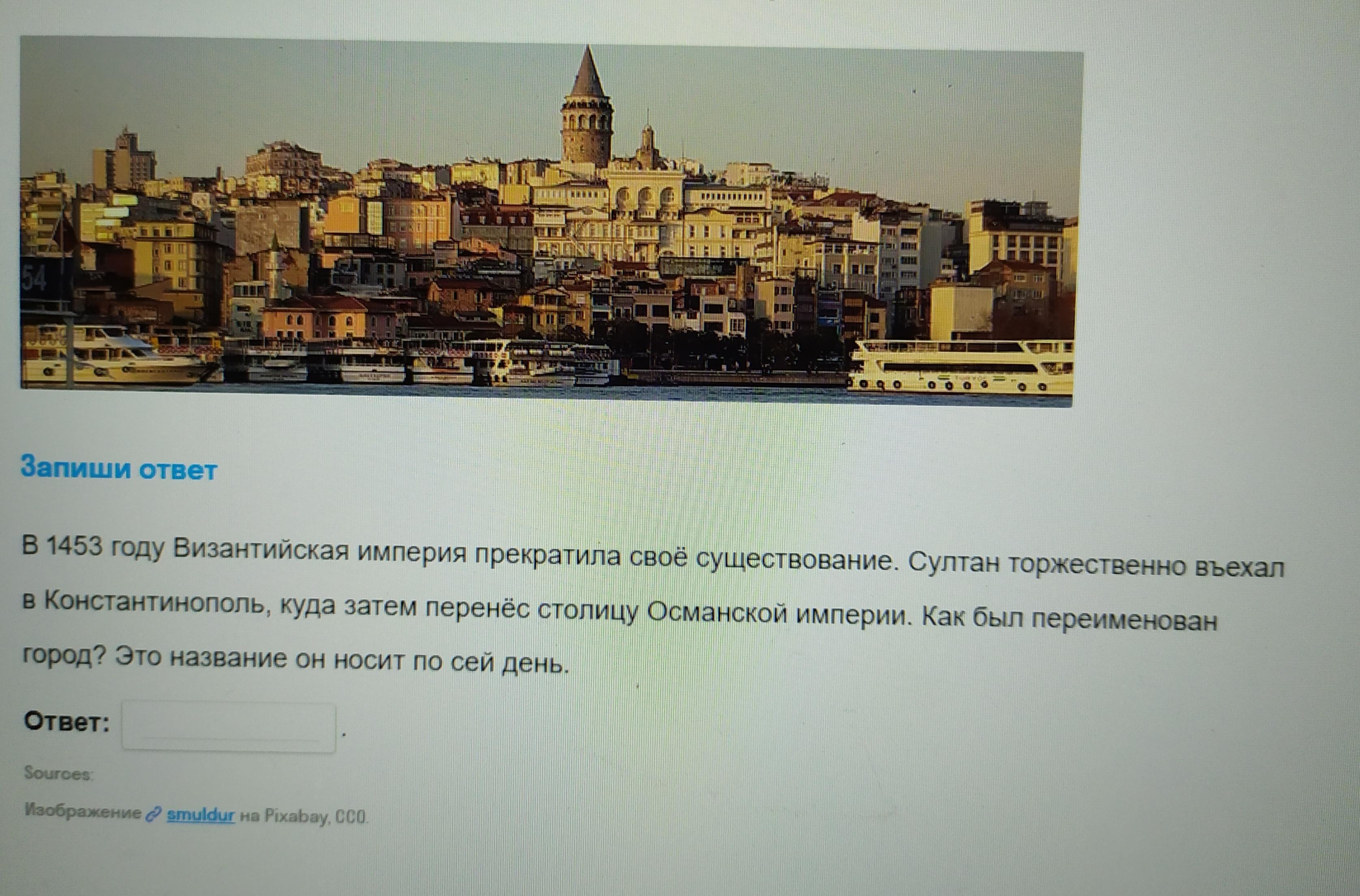
Task: Click the word 'Константинополь' in the text
Action: pyautogui.click(x=154, y=602)
